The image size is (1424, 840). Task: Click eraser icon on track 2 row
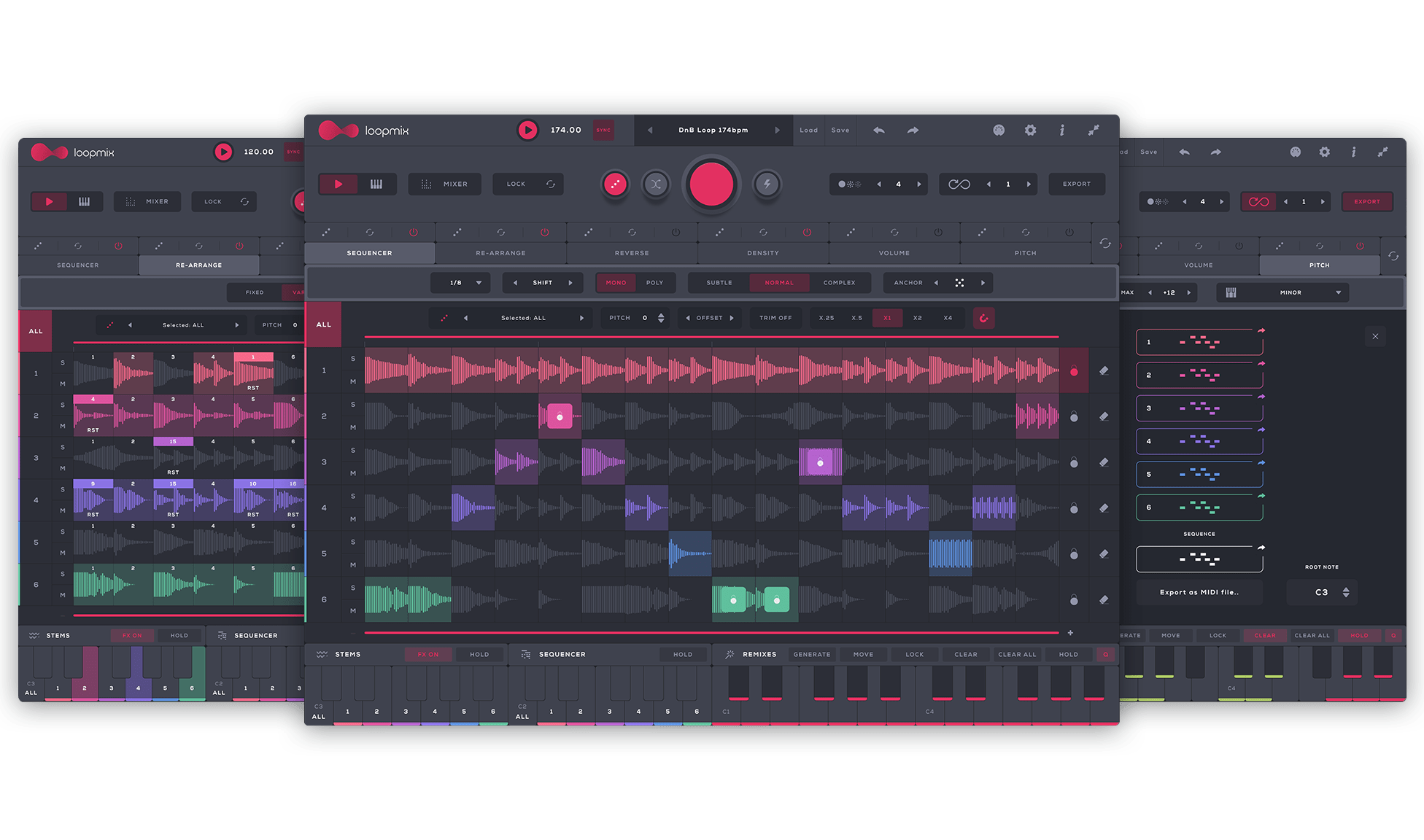pos(1104,416)
